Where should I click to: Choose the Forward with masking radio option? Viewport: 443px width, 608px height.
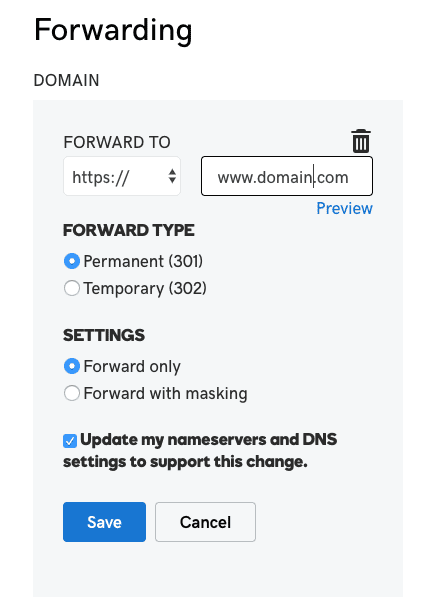coord(72,393)
